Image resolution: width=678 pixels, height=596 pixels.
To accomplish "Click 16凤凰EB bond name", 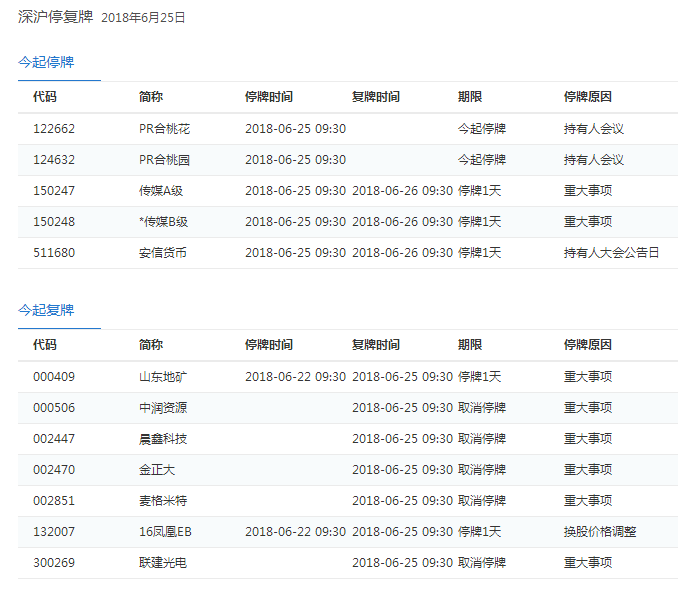I will (x=165, y=532).
